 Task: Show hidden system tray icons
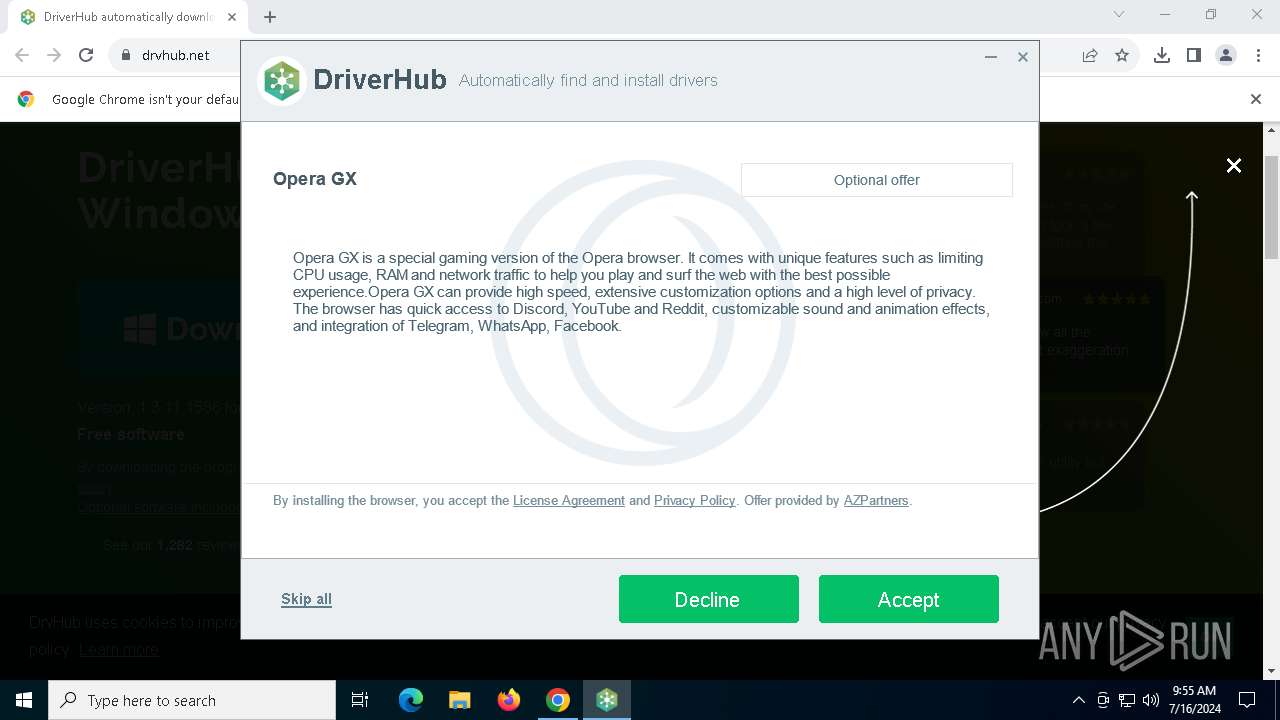pos(1079,700)
